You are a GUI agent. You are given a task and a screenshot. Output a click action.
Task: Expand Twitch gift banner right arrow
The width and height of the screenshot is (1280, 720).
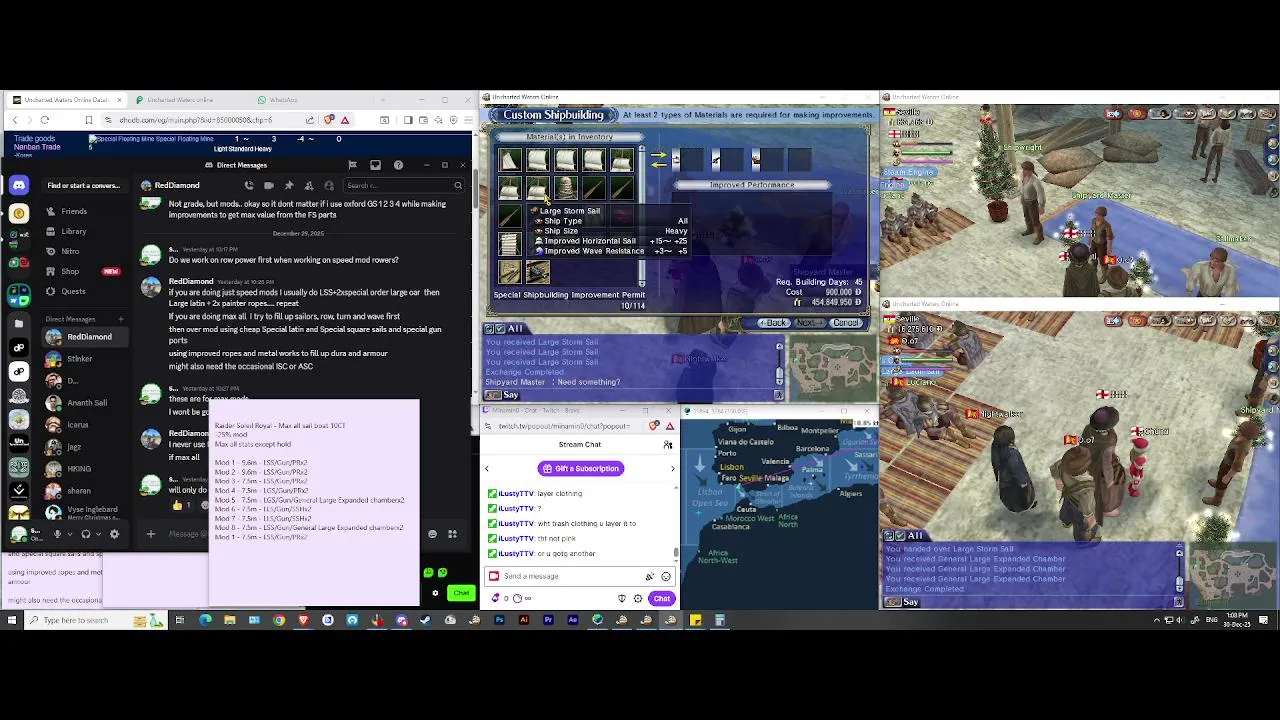pos(672,468)
